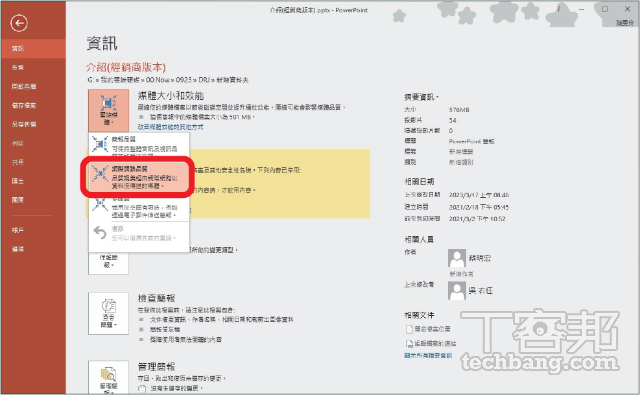Click the last modified date 2023/3/17 value
The height and width of the screenshot is (395, 640).
pos(479,195)
